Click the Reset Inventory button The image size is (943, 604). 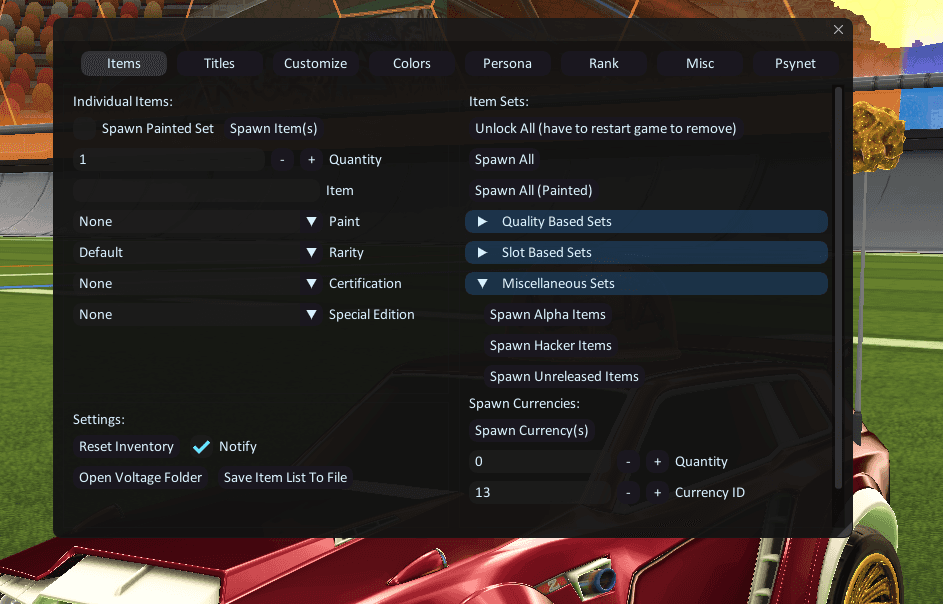pos(126,446)
